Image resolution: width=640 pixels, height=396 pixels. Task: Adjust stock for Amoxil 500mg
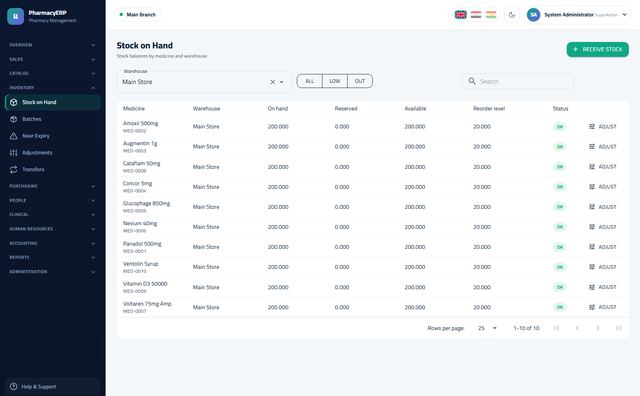602,127
